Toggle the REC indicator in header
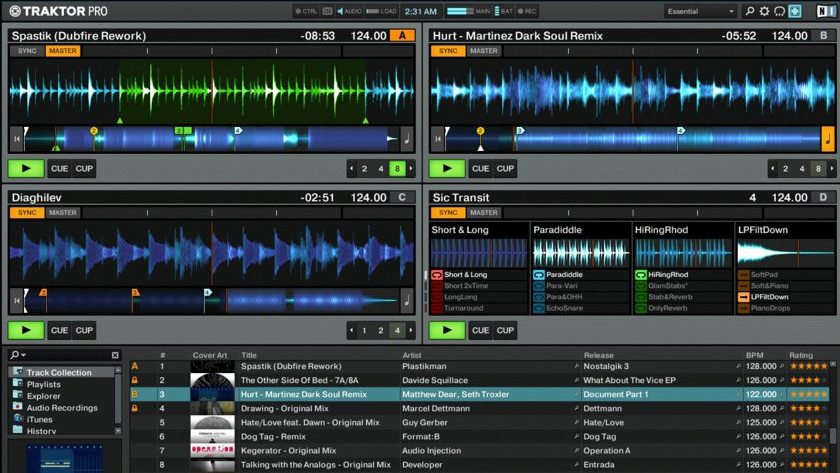 coord(527,11)
